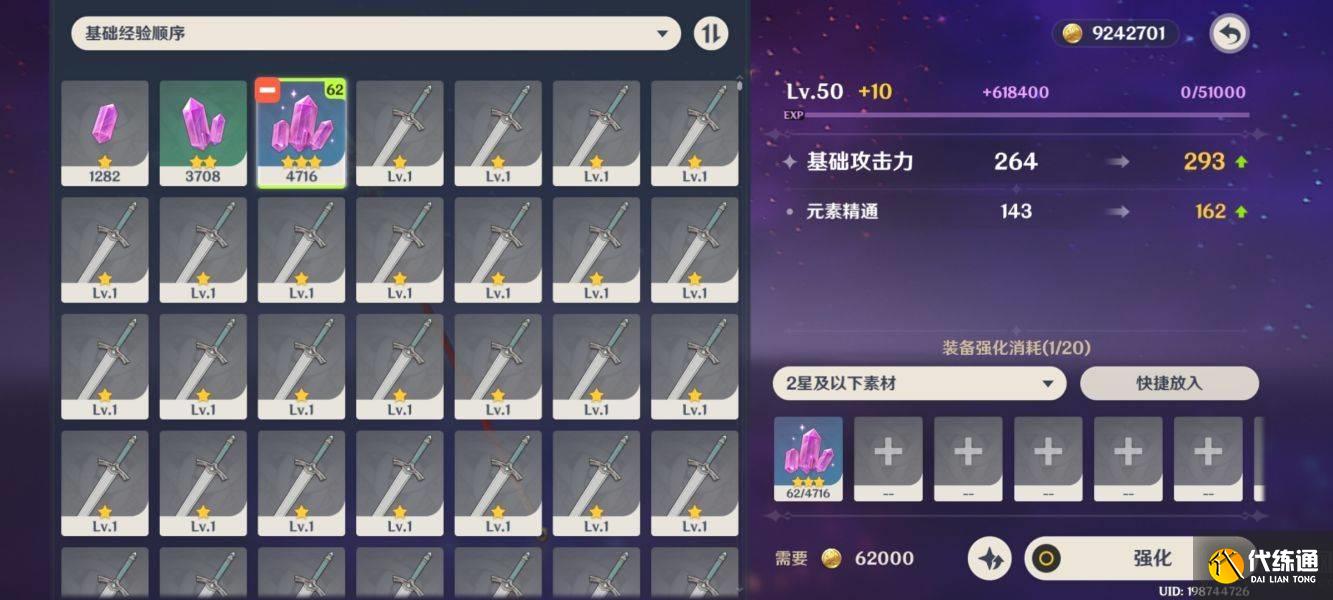Click the sort order toggle arrows icon

[711, 34]
